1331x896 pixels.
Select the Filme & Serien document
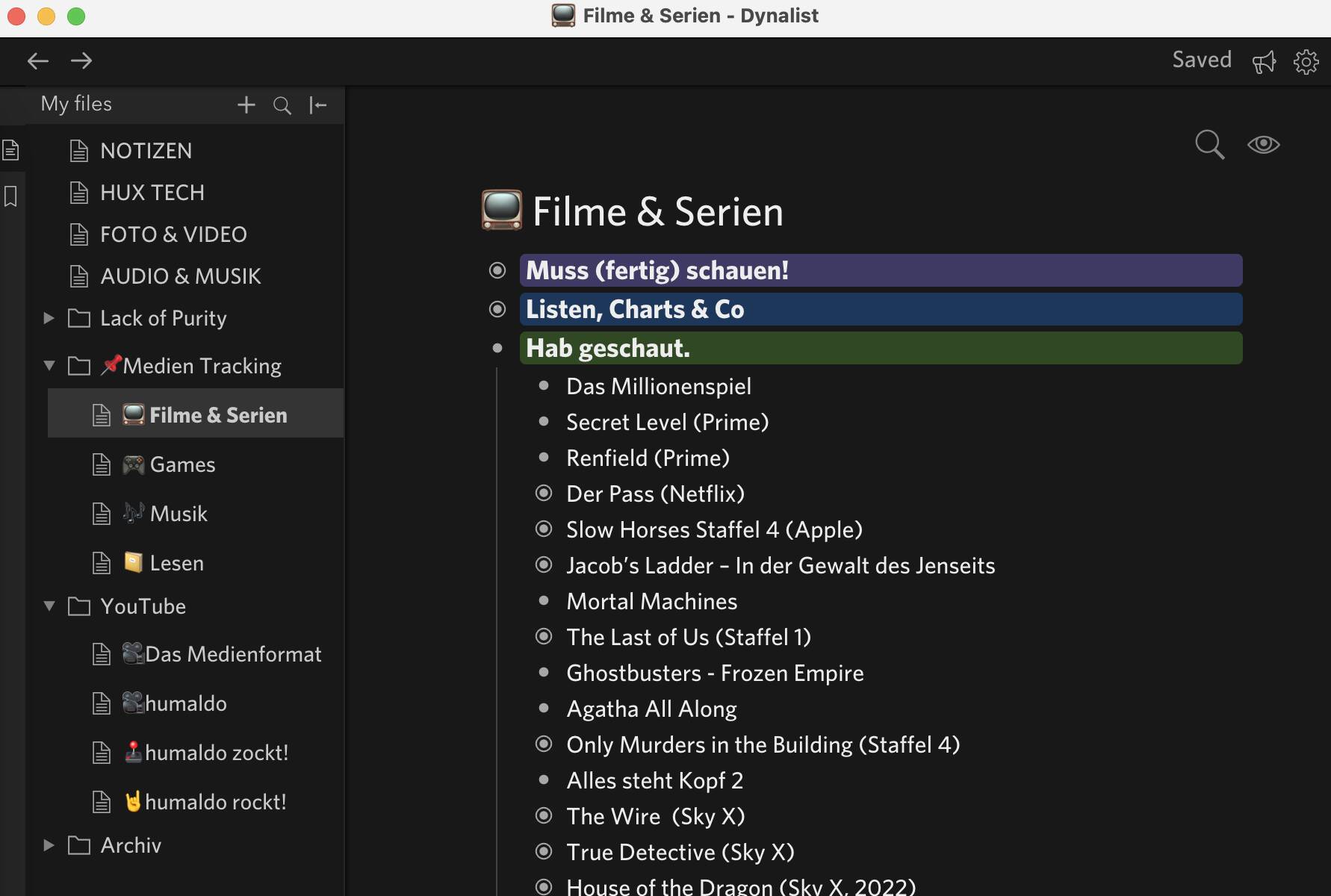(196, 415)
